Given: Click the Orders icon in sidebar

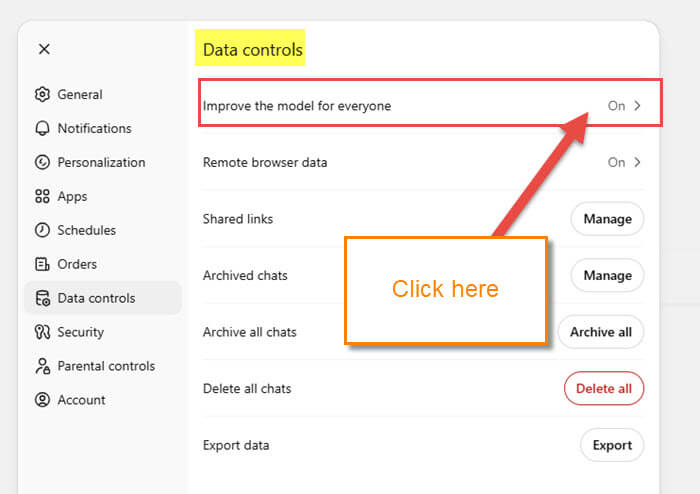Looking at the screenshot, I should 42,265.
